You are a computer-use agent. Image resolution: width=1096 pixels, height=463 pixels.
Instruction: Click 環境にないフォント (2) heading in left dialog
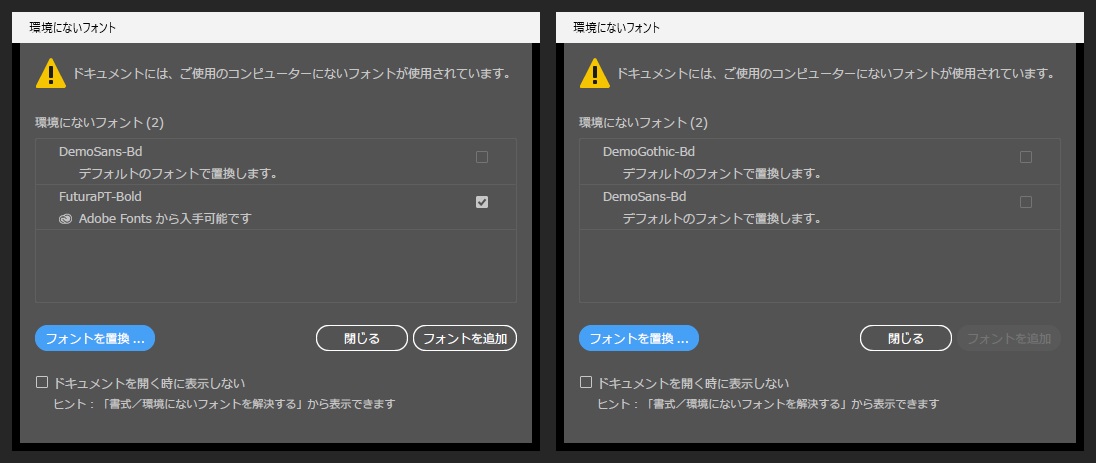(99, 123)
